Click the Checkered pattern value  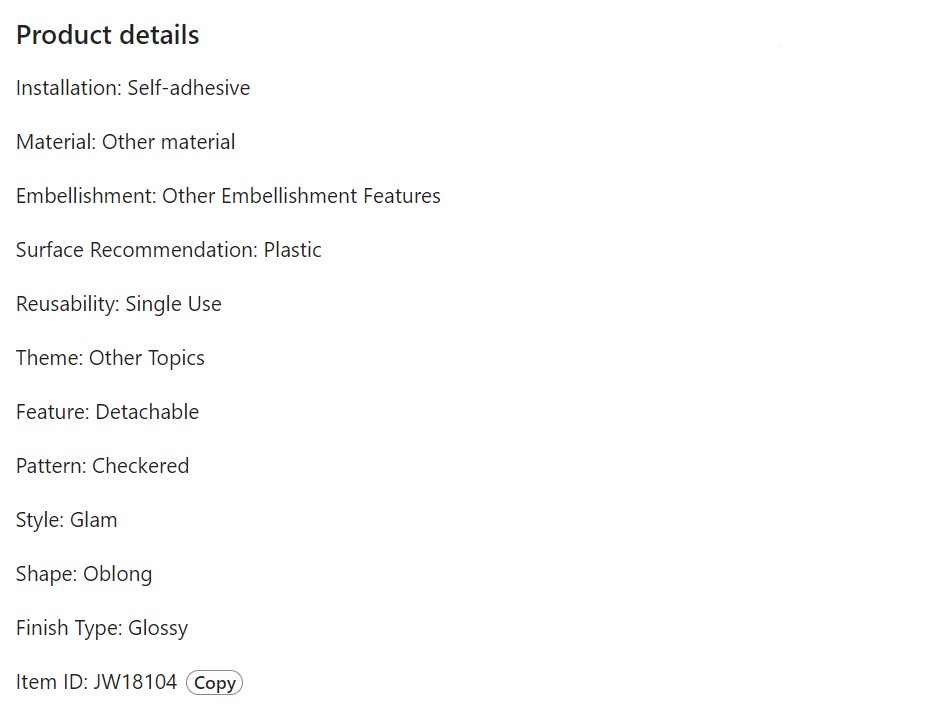(x=141, y=466)
